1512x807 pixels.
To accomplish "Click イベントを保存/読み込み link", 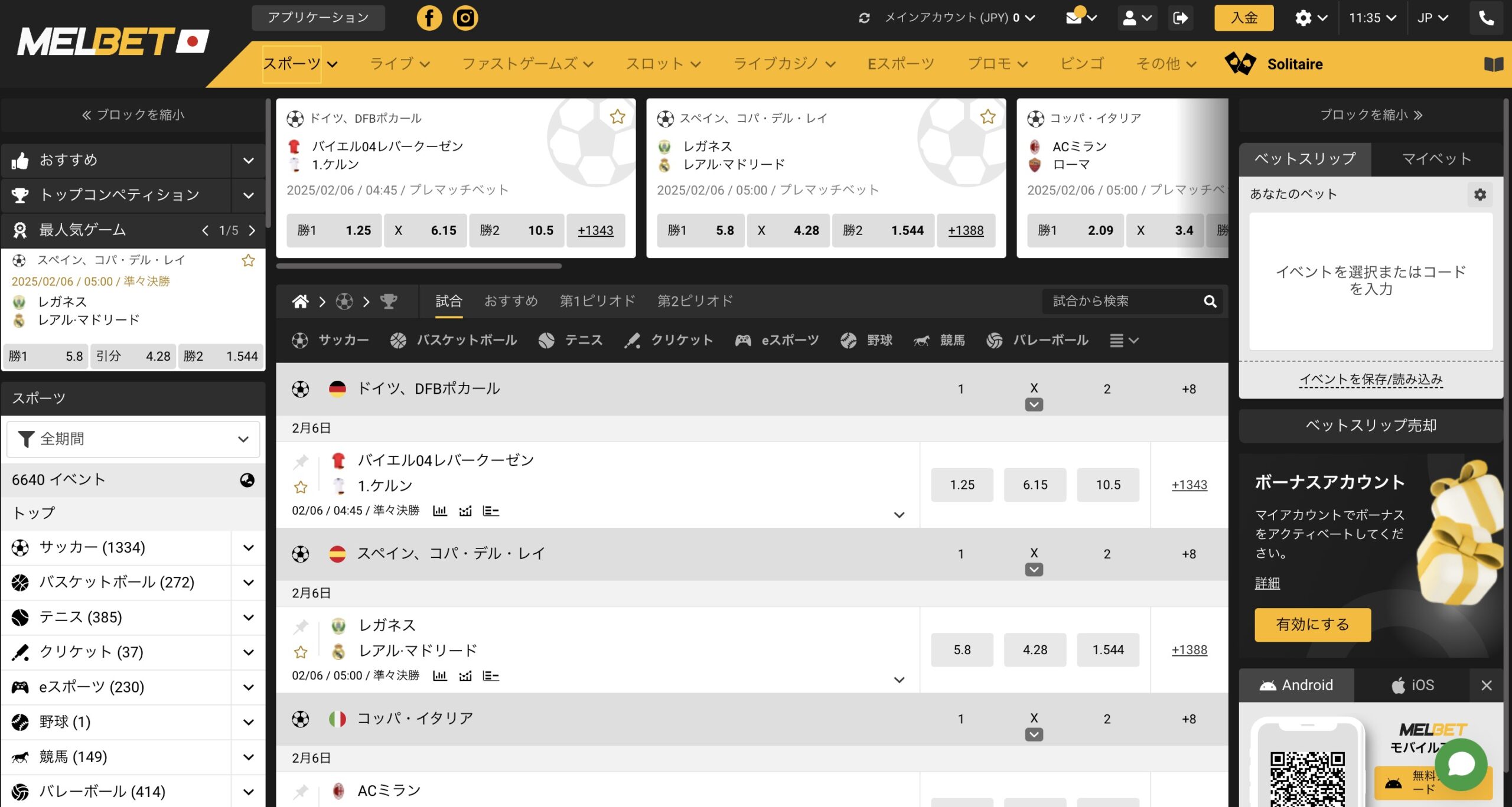I will (1371, 379).
